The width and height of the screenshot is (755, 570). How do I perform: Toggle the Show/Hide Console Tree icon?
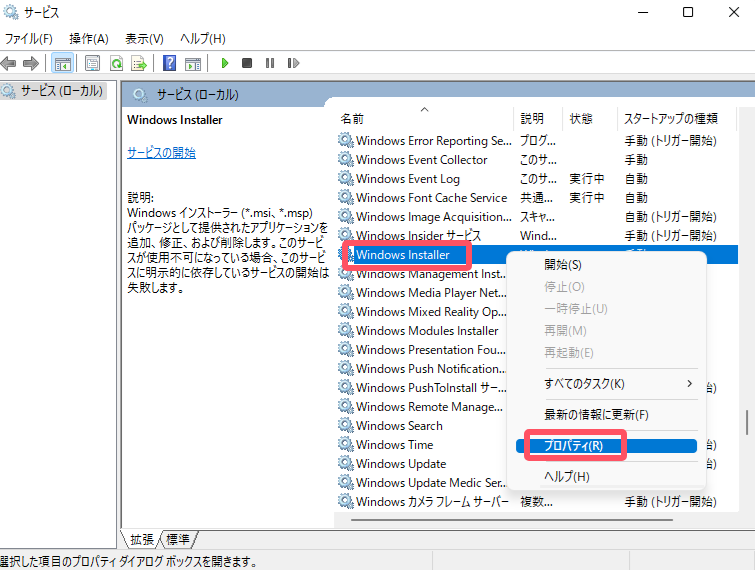[63, 63]
